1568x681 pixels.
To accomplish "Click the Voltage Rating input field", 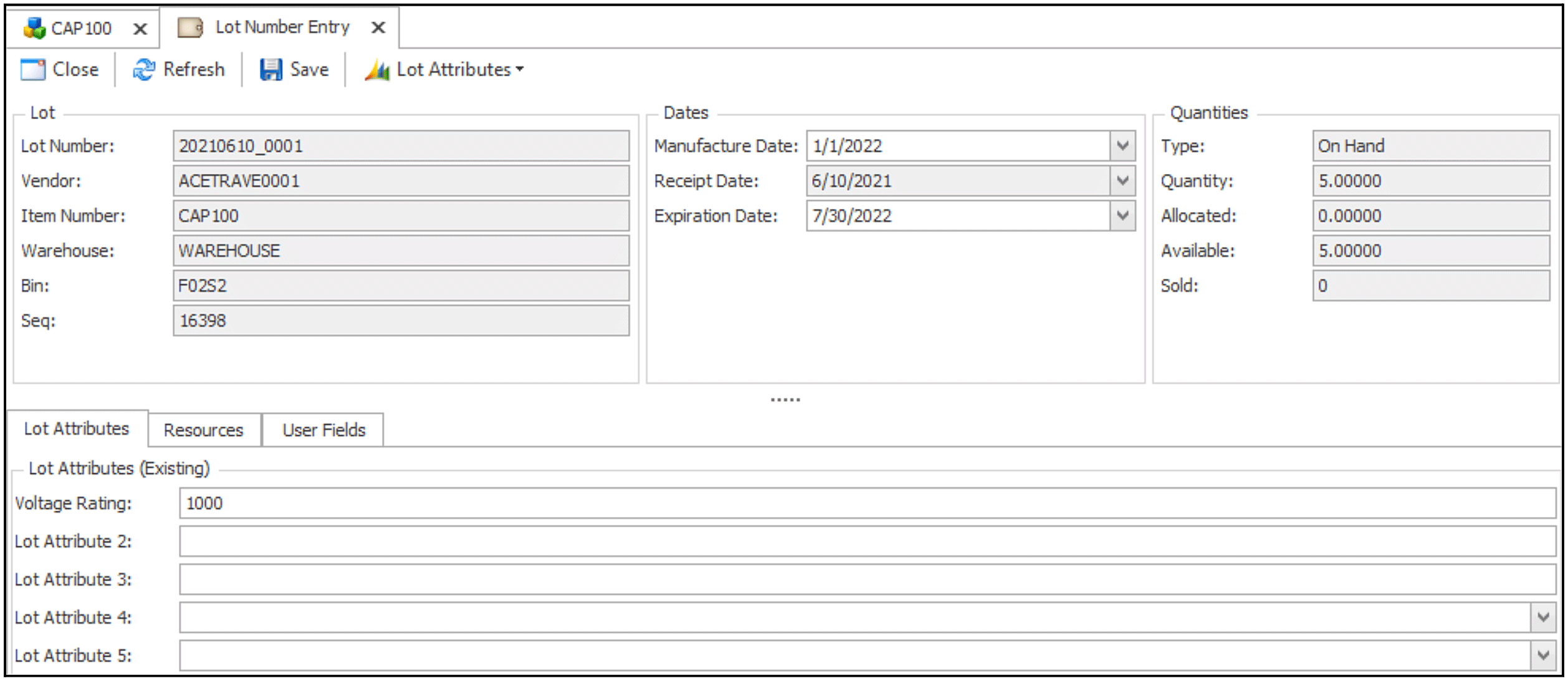I will [868, 503].
